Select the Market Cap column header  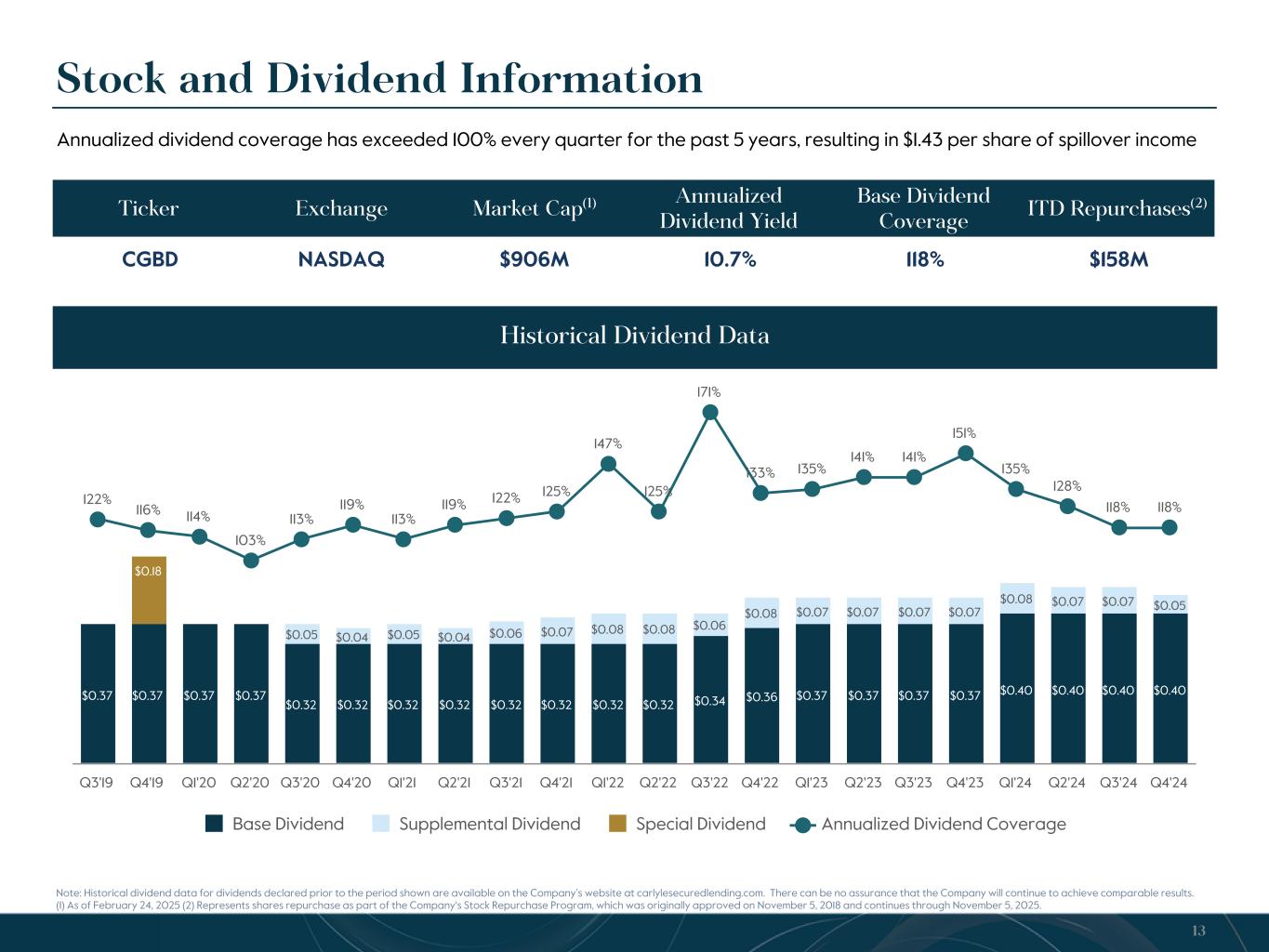534,208
